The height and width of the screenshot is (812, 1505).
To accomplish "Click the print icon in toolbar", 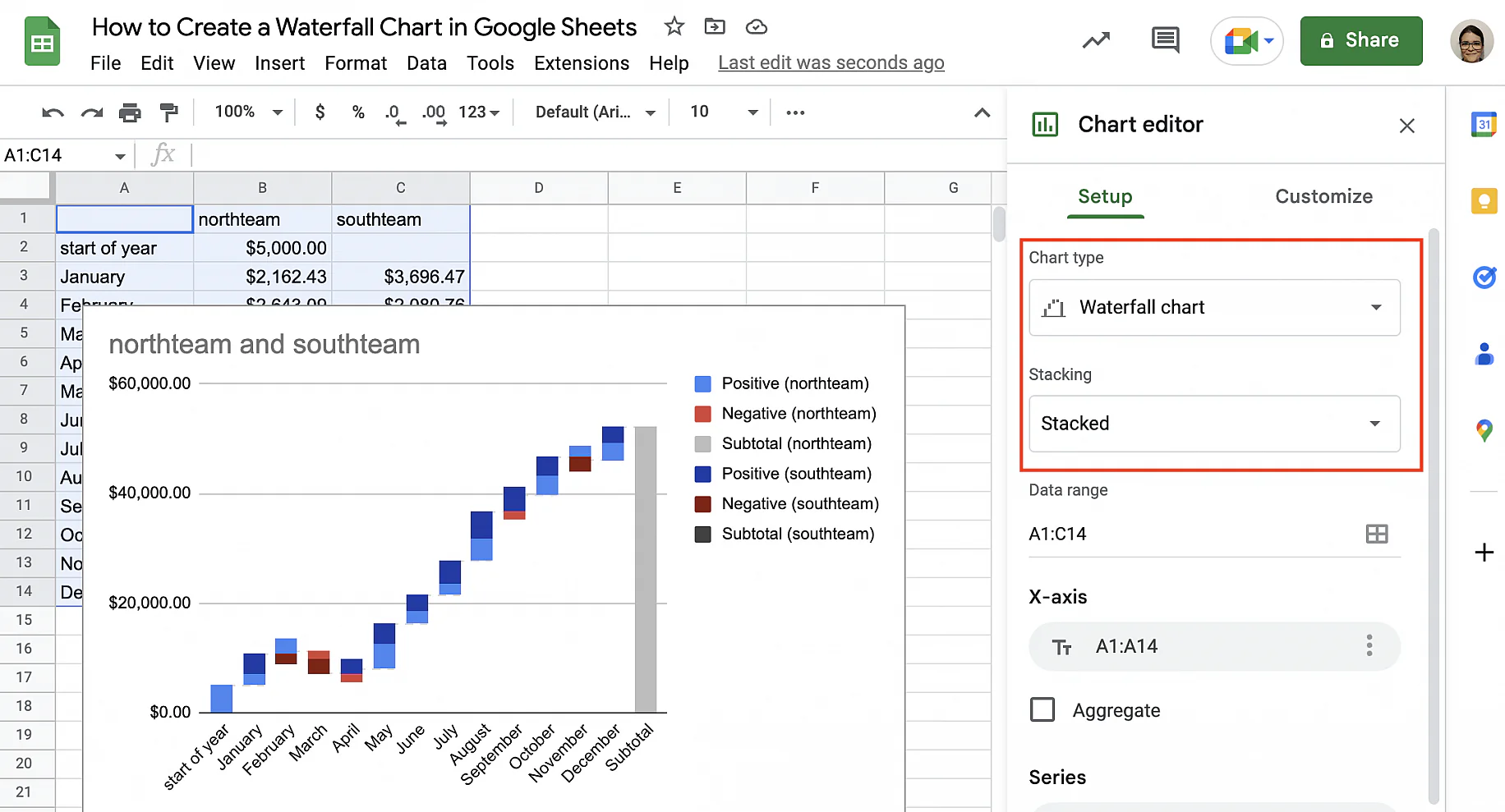I will coord(130,112).
